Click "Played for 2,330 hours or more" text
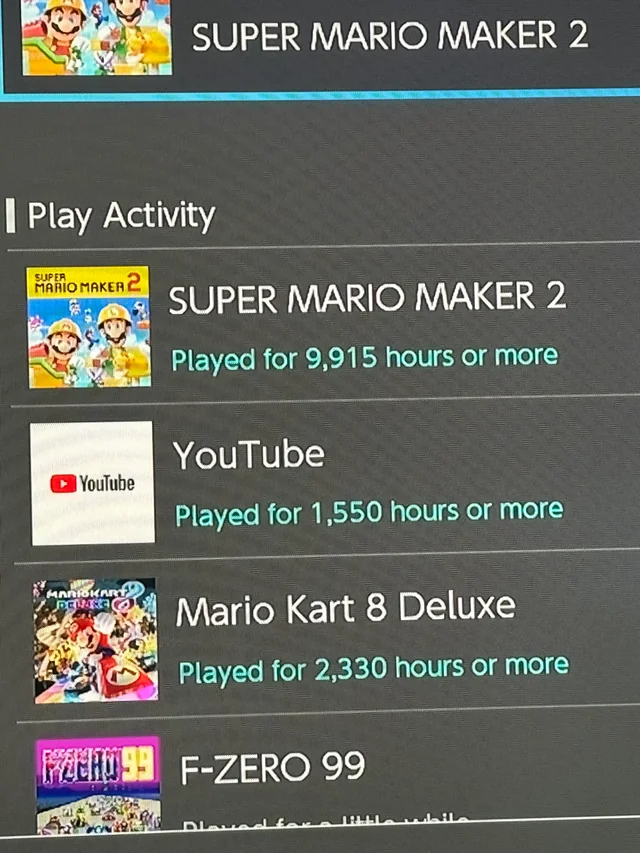Viewport: 640px width, 853px height. [373, 669]
